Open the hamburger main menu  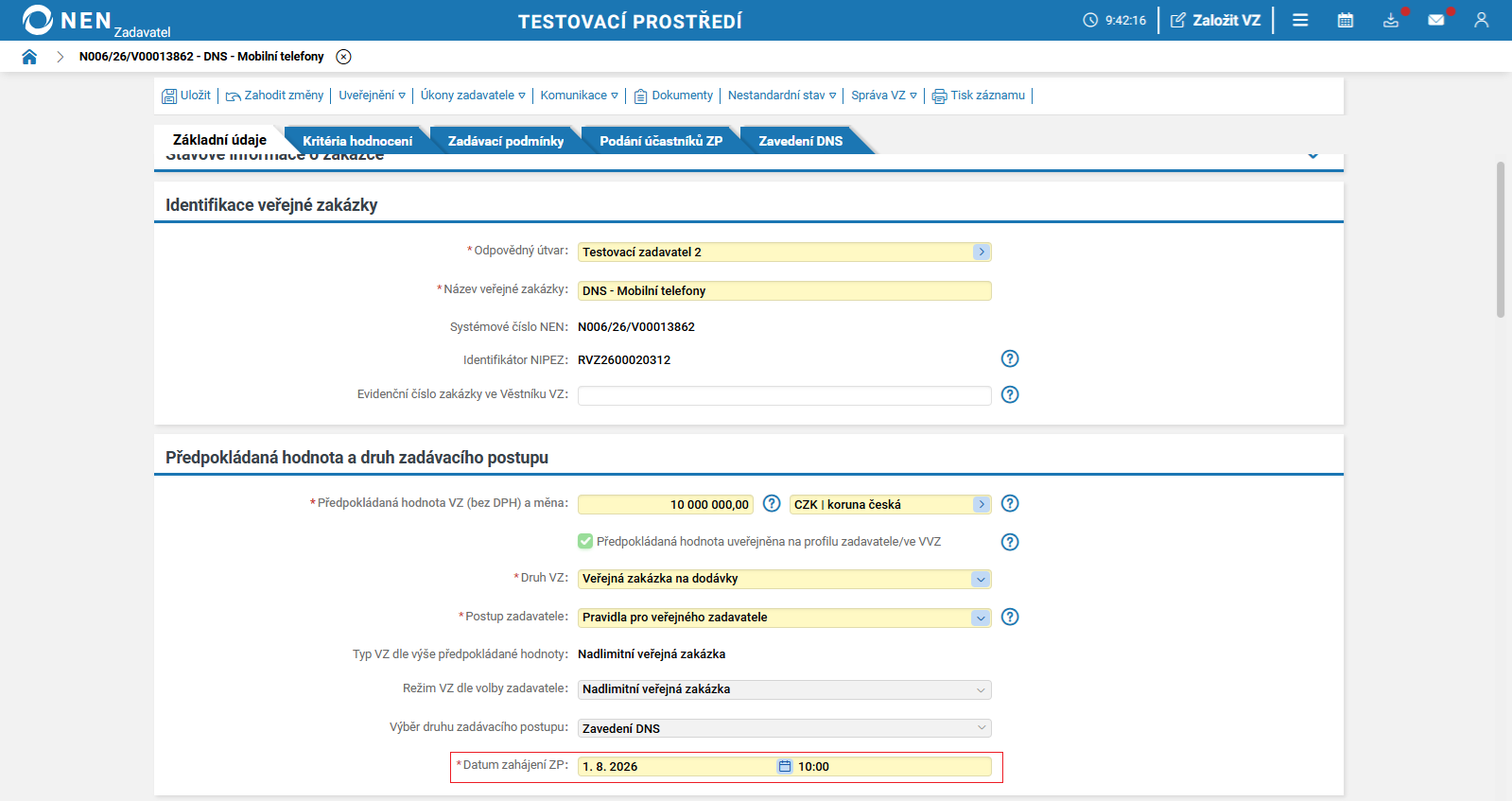point(1300,20)
